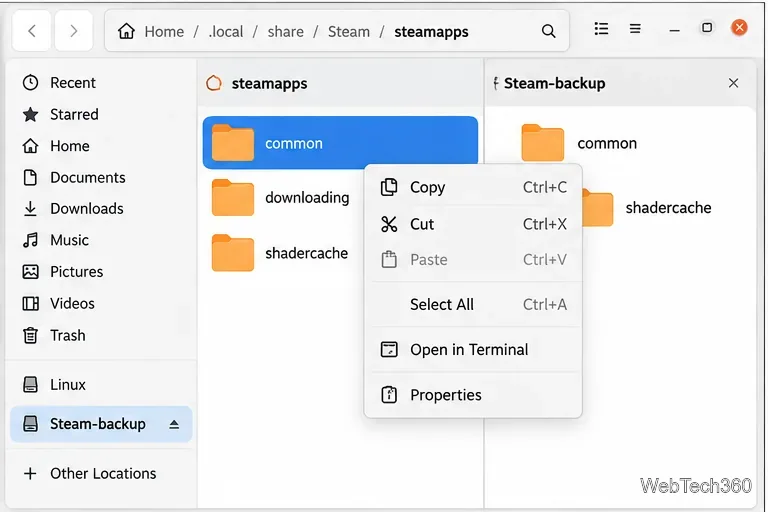Choose Open in Terminal from context menu
Screen dimensions: 768x512
coord(473,350)
